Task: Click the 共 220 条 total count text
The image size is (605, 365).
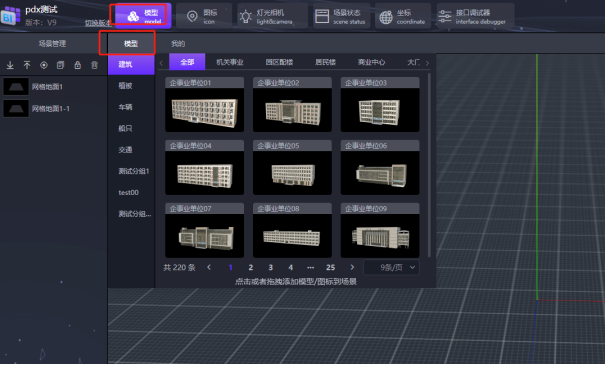Action: (x=179, y=267)
